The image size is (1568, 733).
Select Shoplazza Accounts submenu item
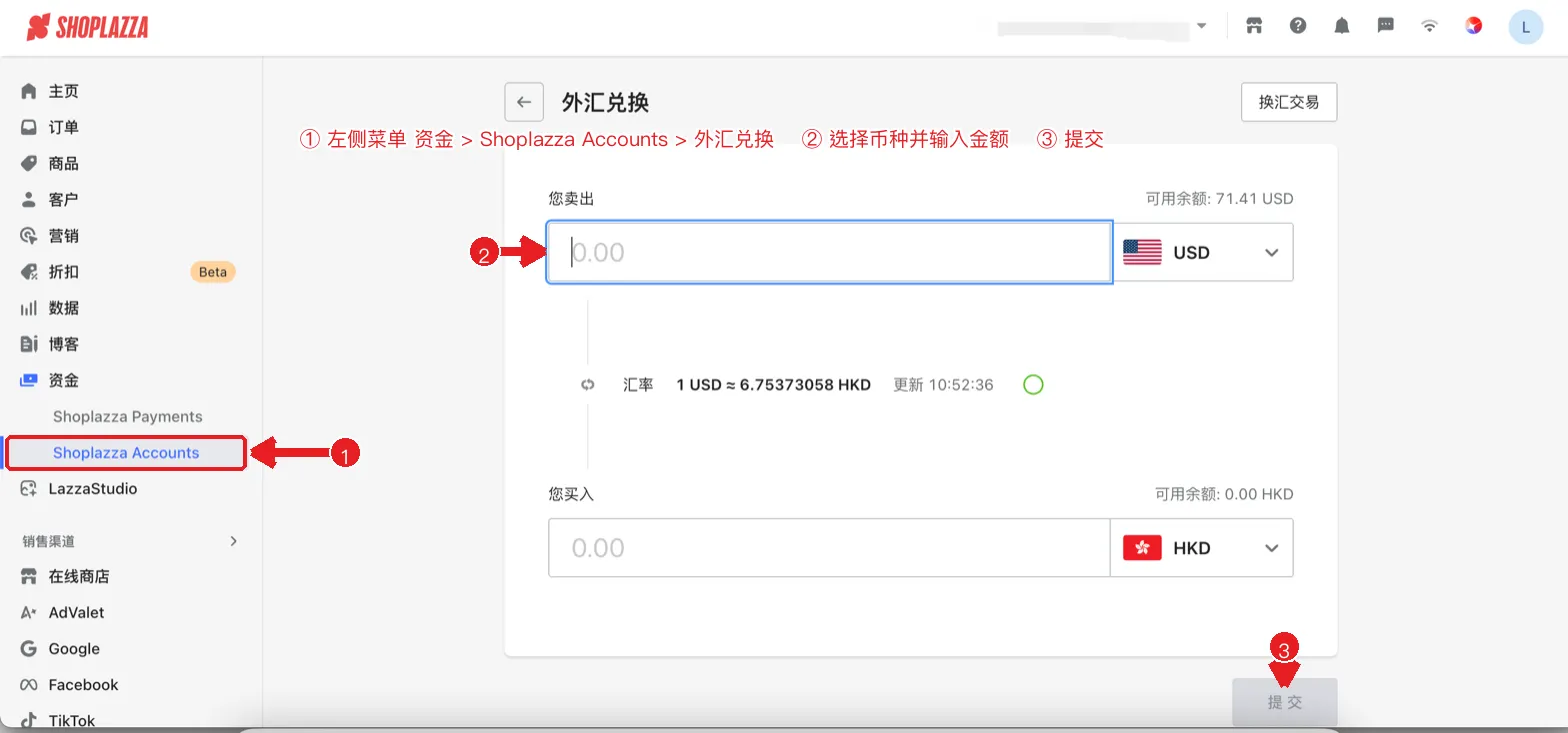(126, 453)
